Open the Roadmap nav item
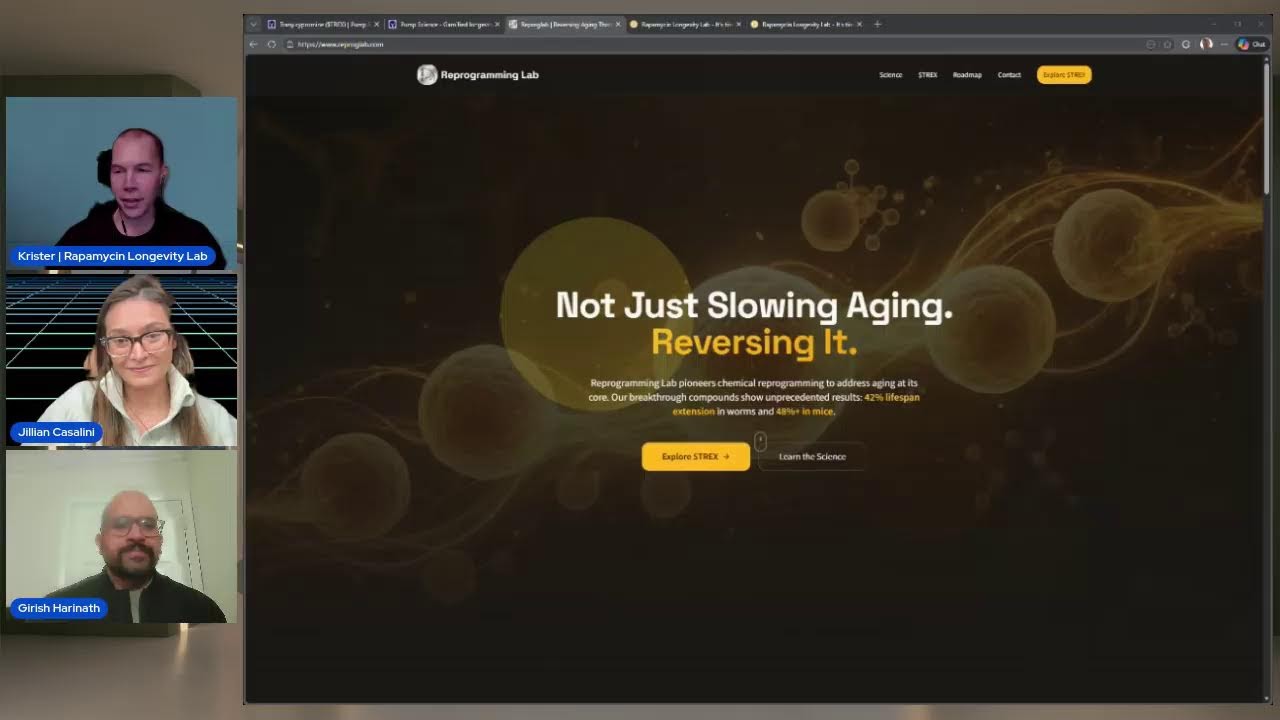Screen dimensions: 1280x720 (x=967, y=75)
